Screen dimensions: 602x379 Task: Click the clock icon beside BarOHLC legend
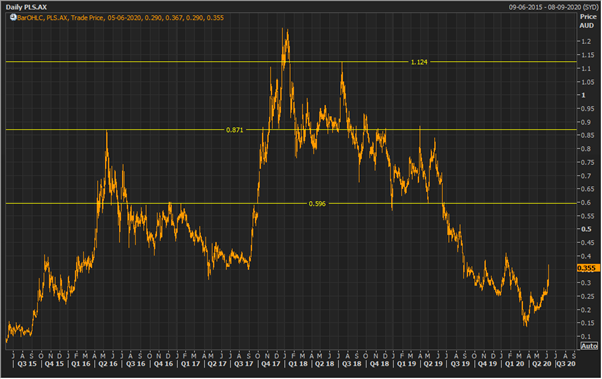coord(13,18)
